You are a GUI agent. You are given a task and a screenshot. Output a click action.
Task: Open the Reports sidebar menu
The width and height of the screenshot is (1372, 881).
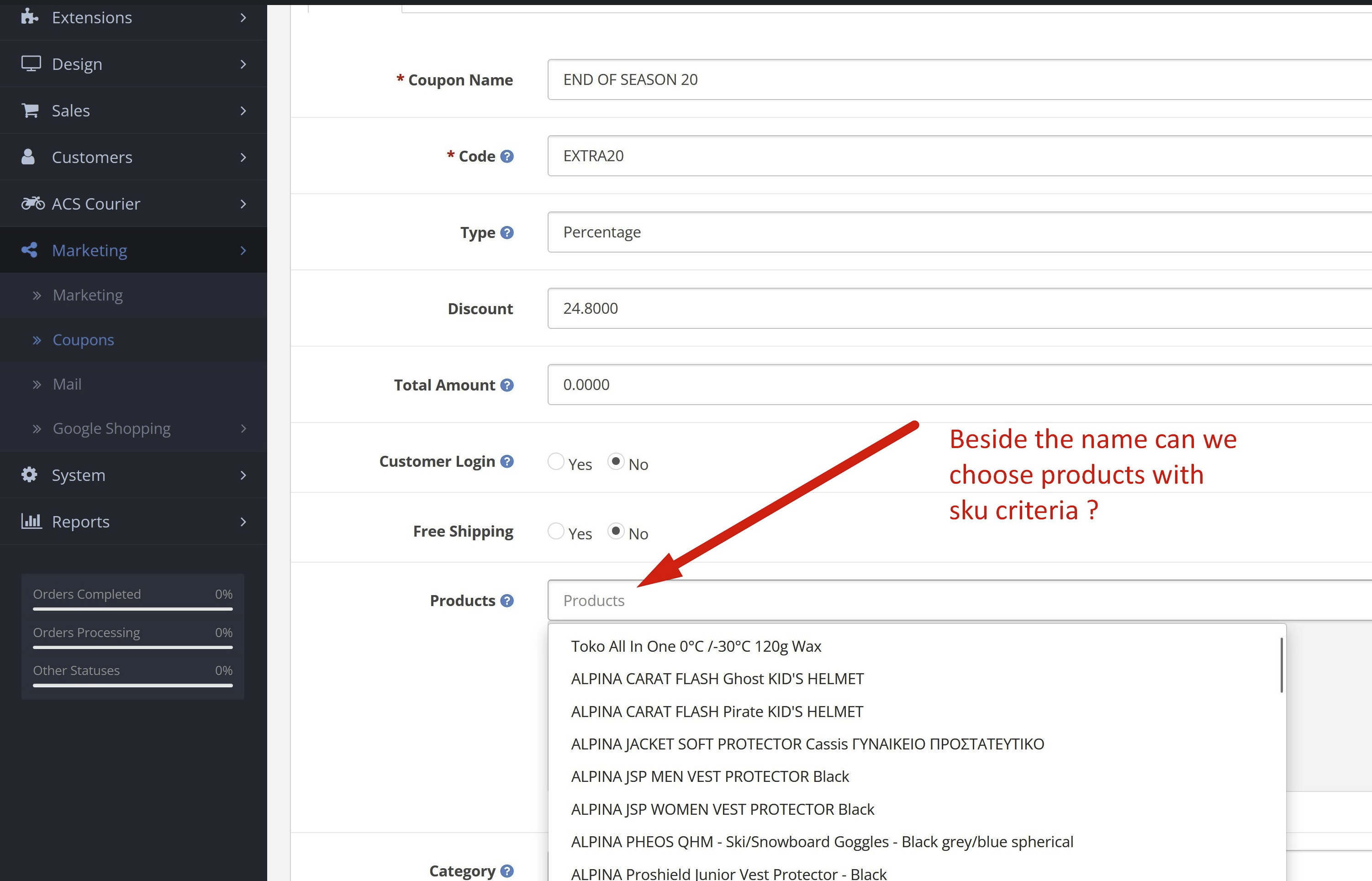133,522
